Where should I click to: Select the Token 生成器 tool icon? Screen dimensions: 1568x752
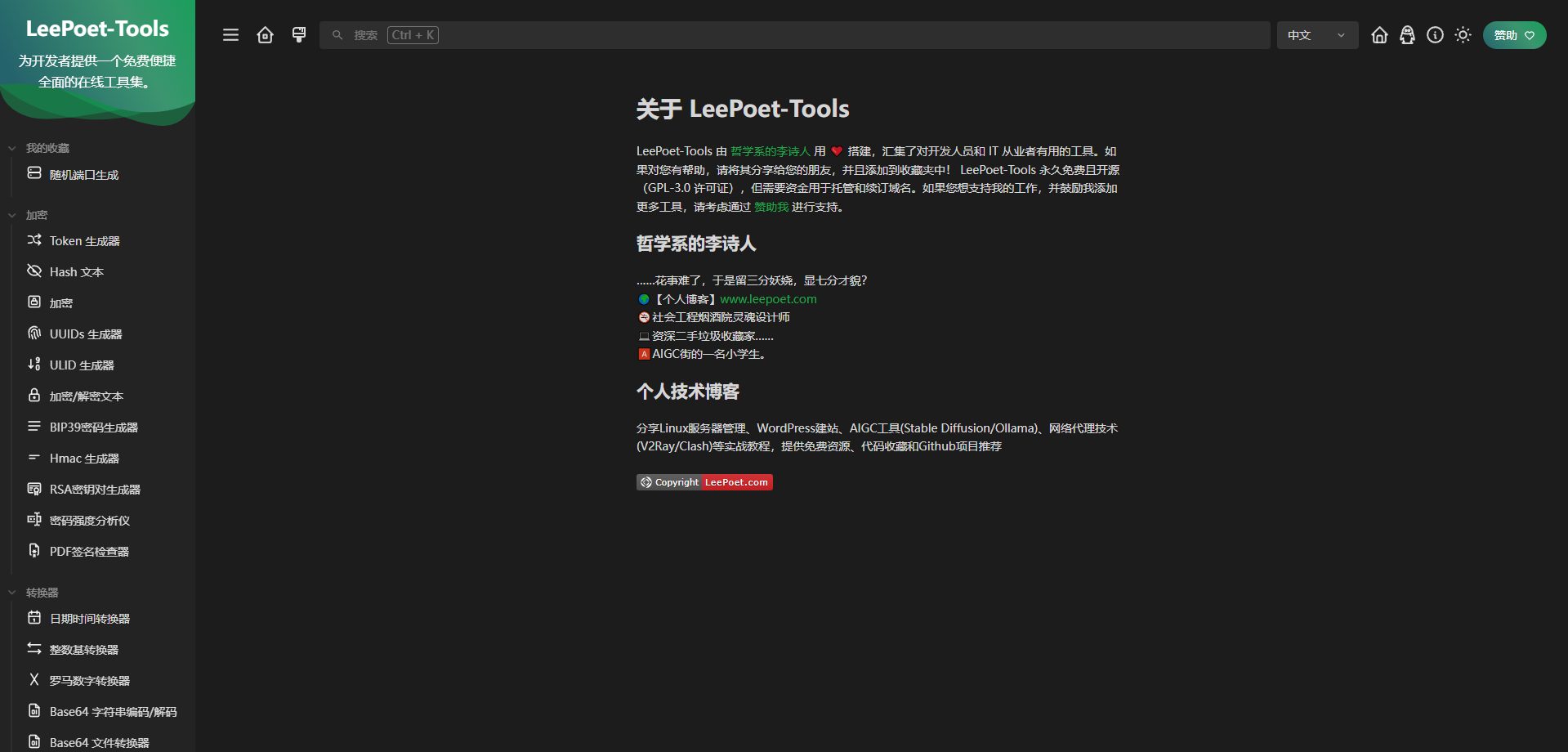pos(34,240)
